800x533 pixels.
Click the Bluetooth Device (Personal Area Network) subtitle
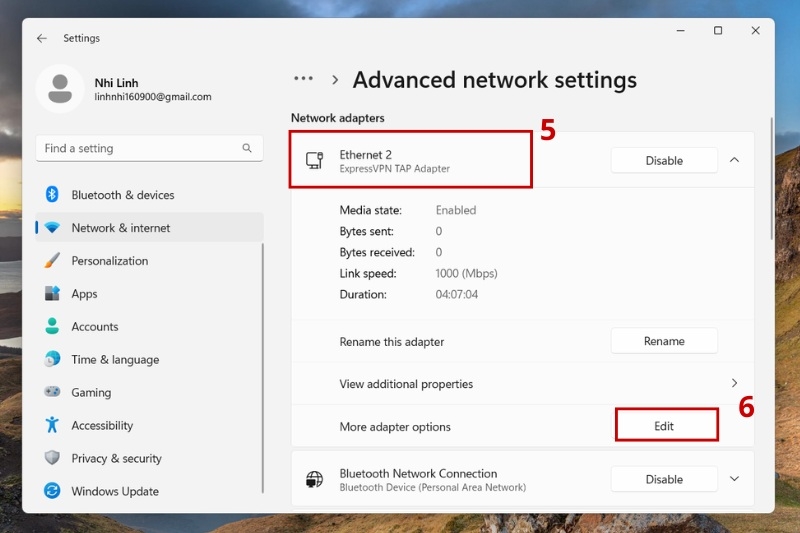[x=433, y=487]
